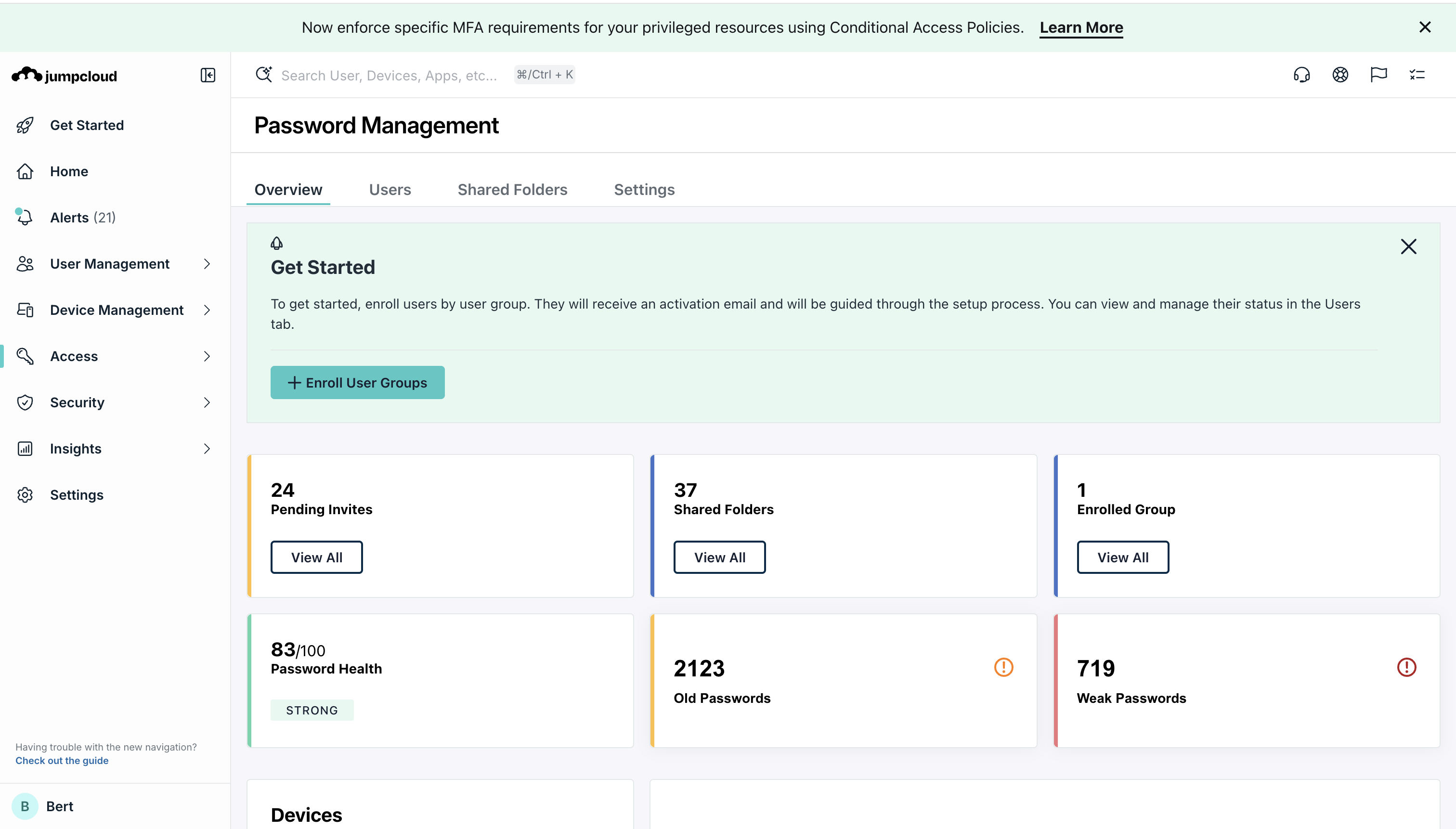
Task: Open the feature flag icon in top bar
Action: [1378, 75]
